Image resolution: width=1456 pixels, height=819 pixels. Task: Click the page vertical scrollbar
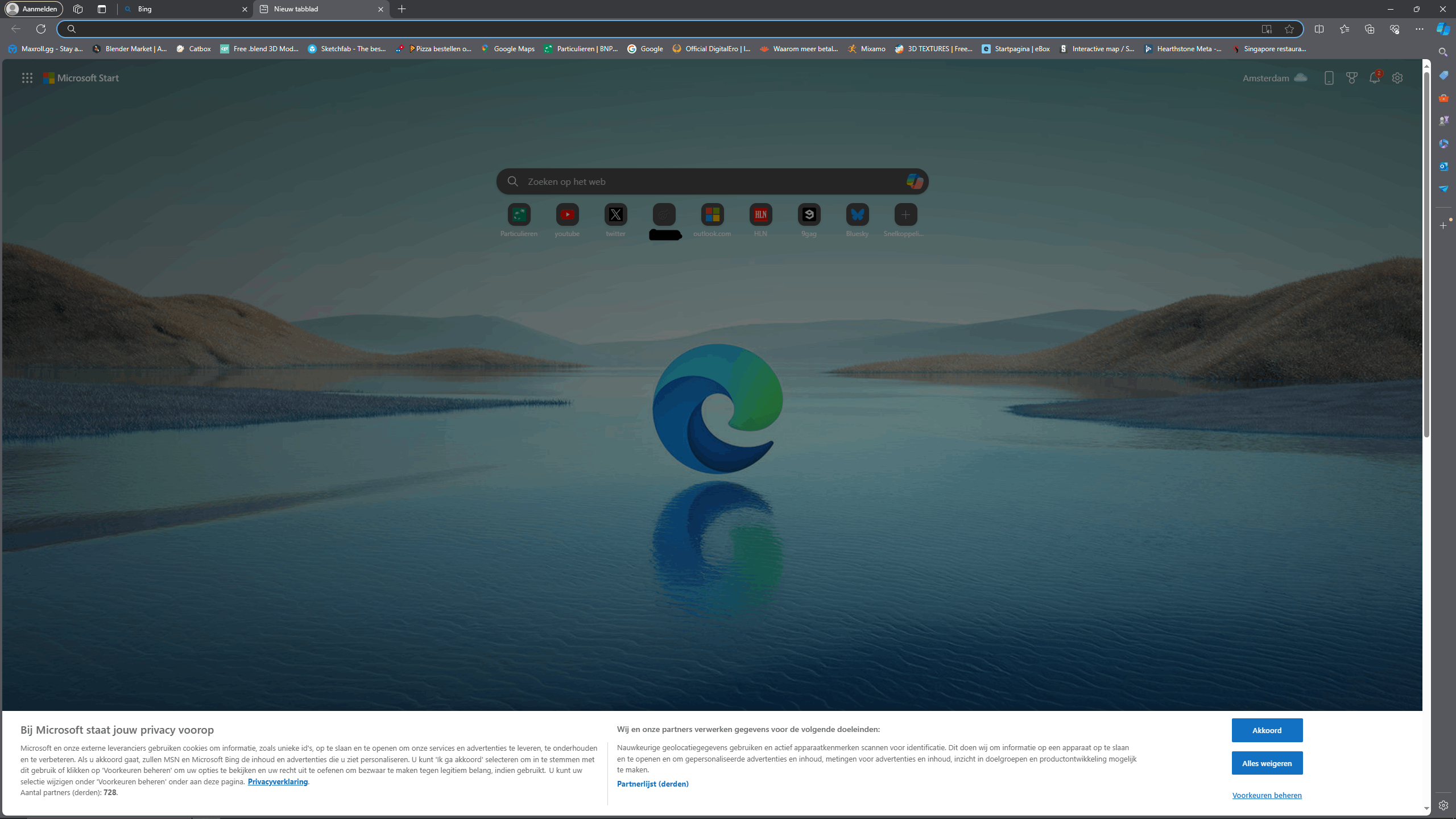(x=1426, y=256)
